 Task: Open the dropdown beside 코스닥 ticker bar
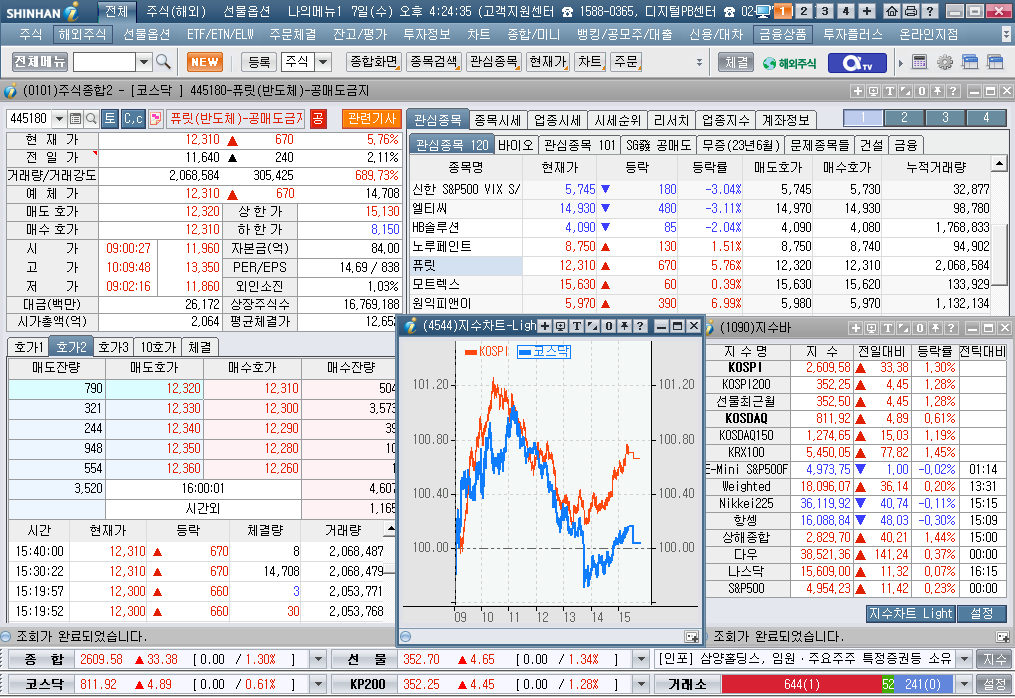click(318, 684)
